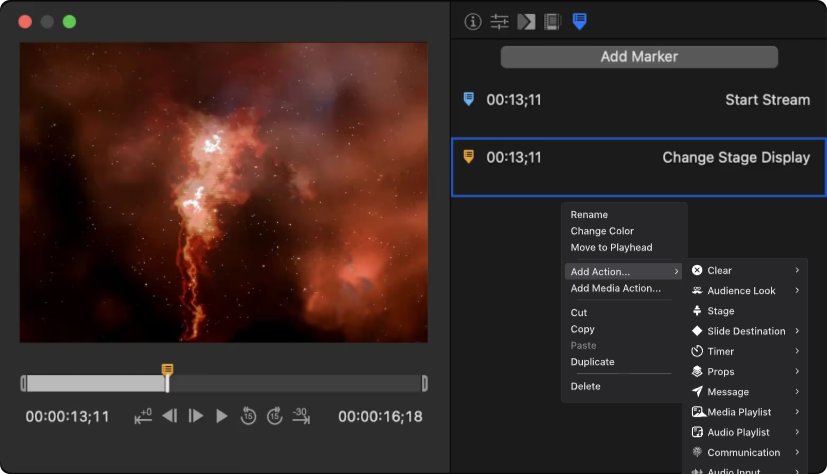Choose Duplicate from the context menu
This screenshot has height=474, width=827.
[592, 362]
